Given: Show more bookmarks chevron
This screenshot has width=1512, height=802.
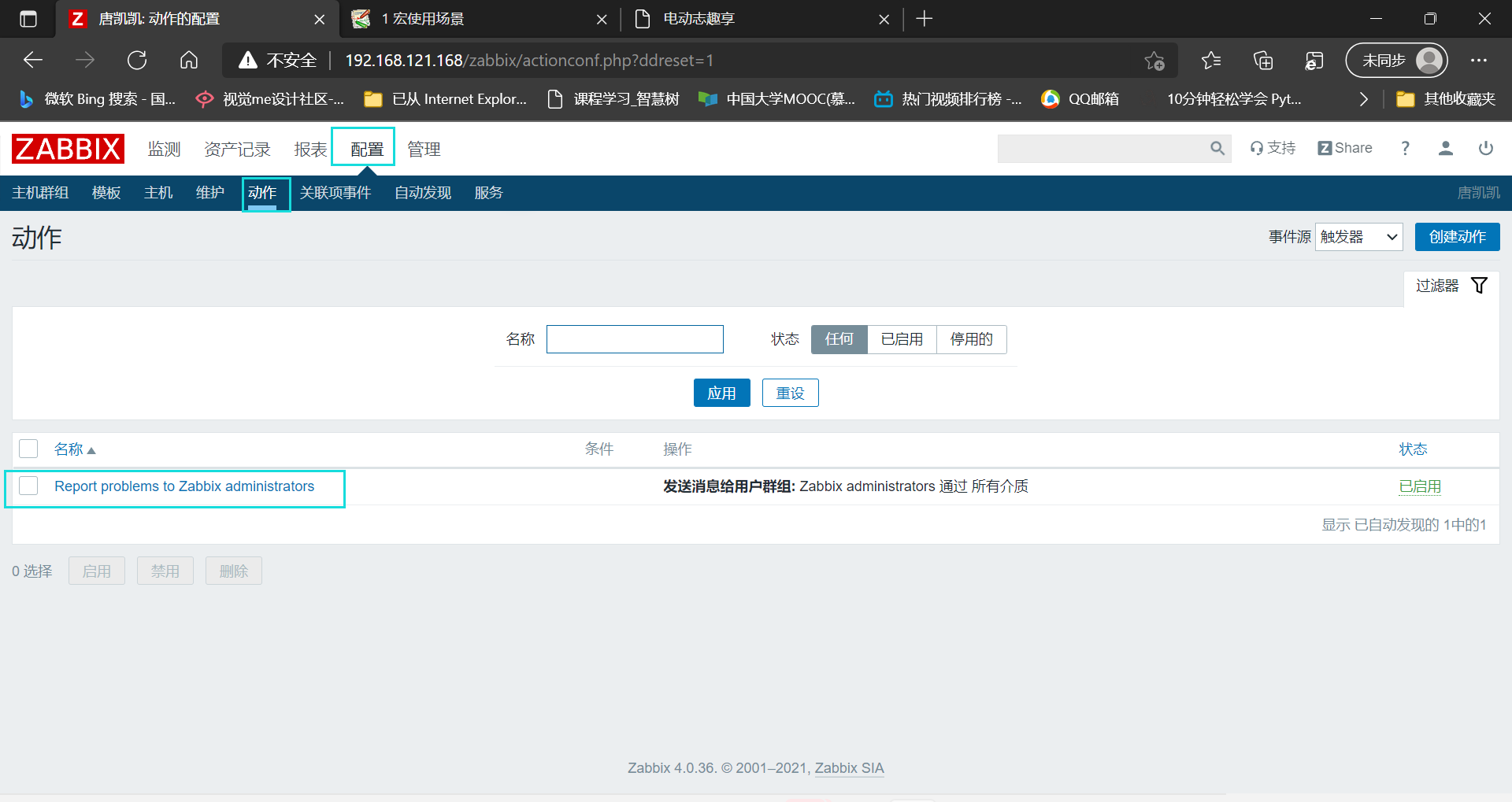Looking at the screenshot, I should pos(1364,99).
